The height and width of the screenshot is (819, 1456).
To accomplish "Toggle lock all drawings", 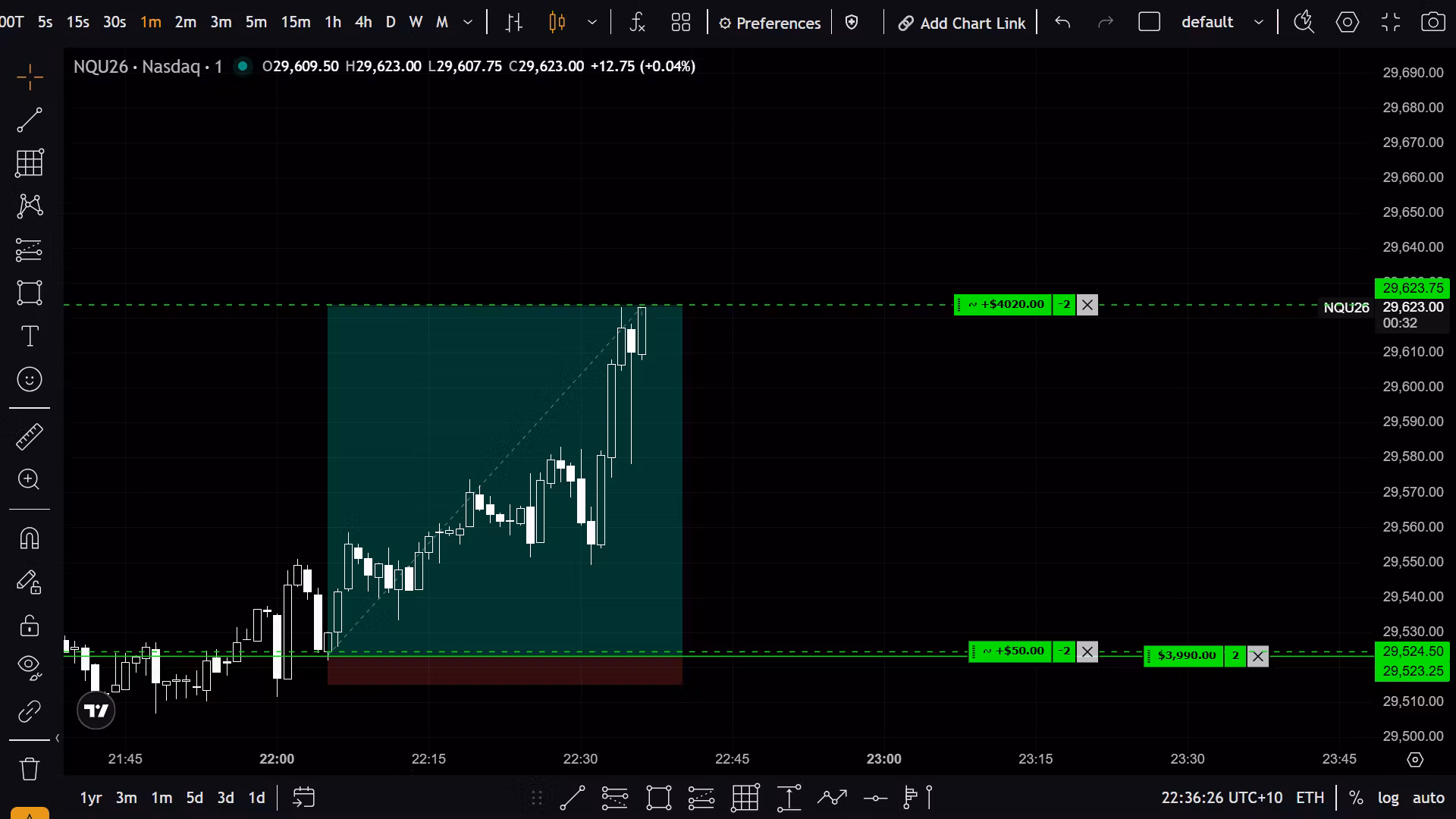I will click(x=30, y=625).
